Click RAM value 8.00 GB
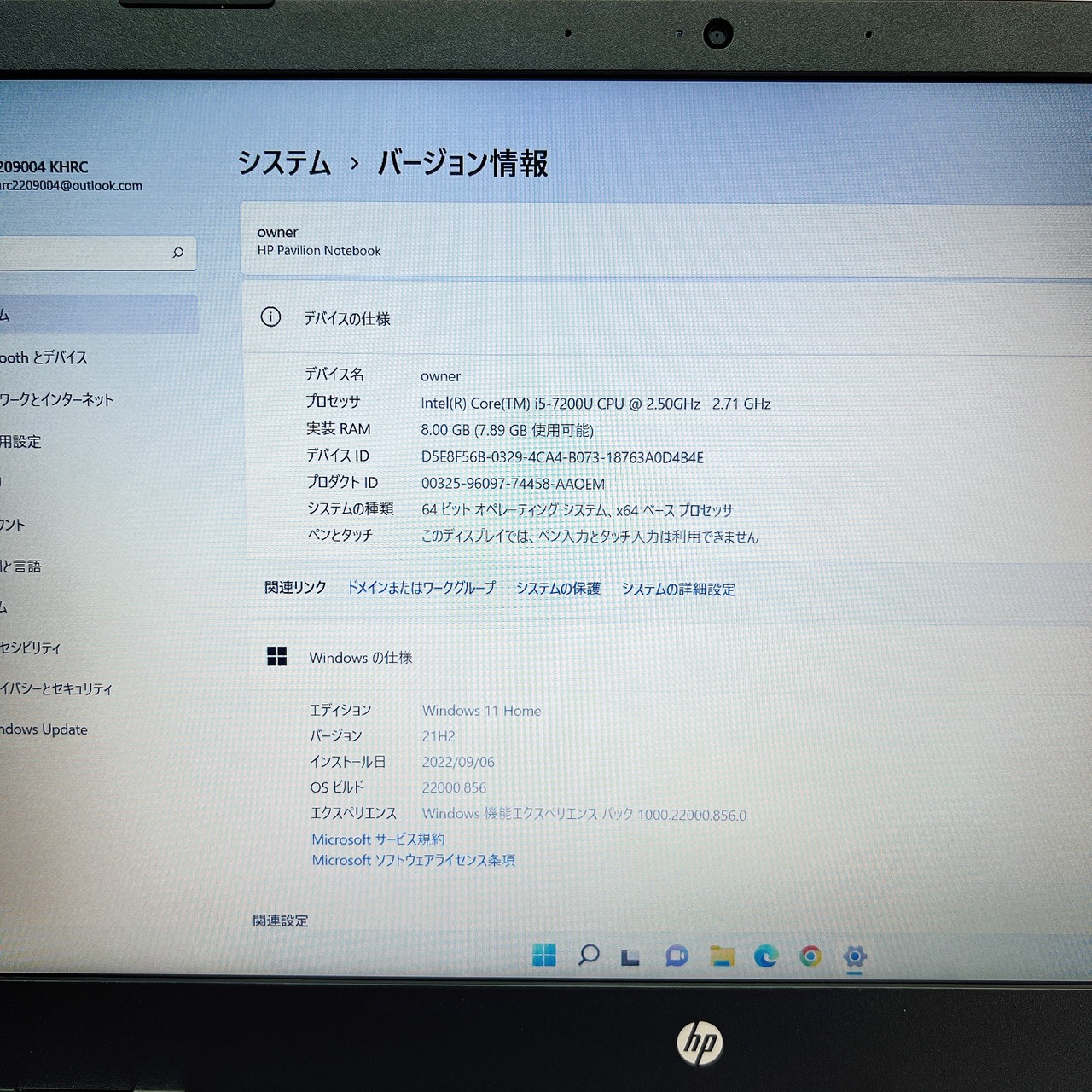This screenshot has height=1092, width=1092. 507,430
